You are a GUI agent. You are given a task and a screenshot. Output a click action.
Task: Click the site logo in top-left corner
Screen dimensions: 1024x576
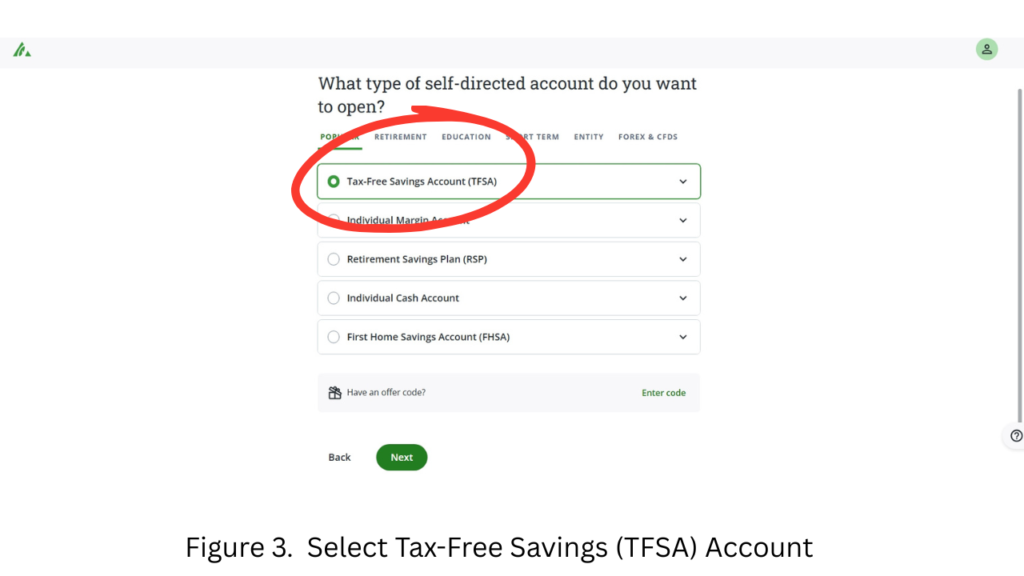(21, 49)
